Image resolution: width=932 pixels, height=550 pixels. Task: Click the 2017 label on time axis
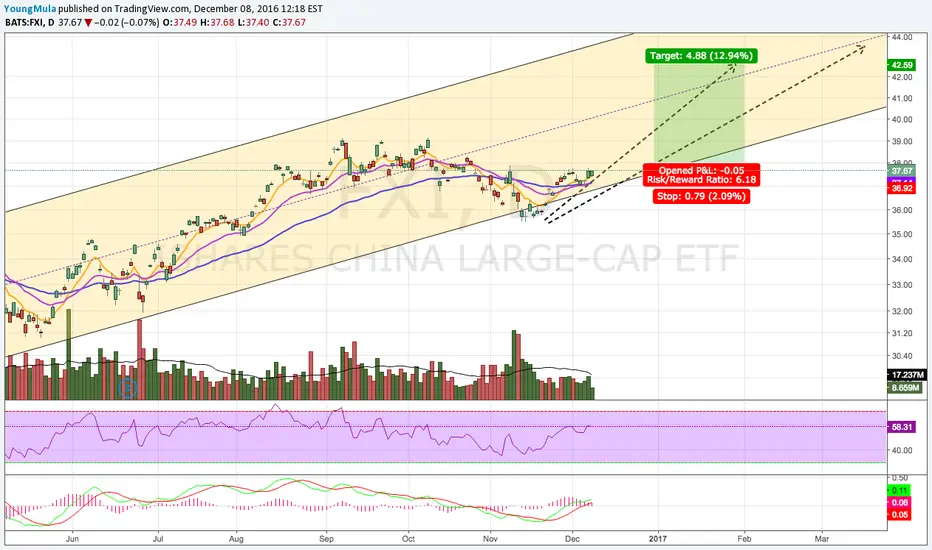[658, 539]
